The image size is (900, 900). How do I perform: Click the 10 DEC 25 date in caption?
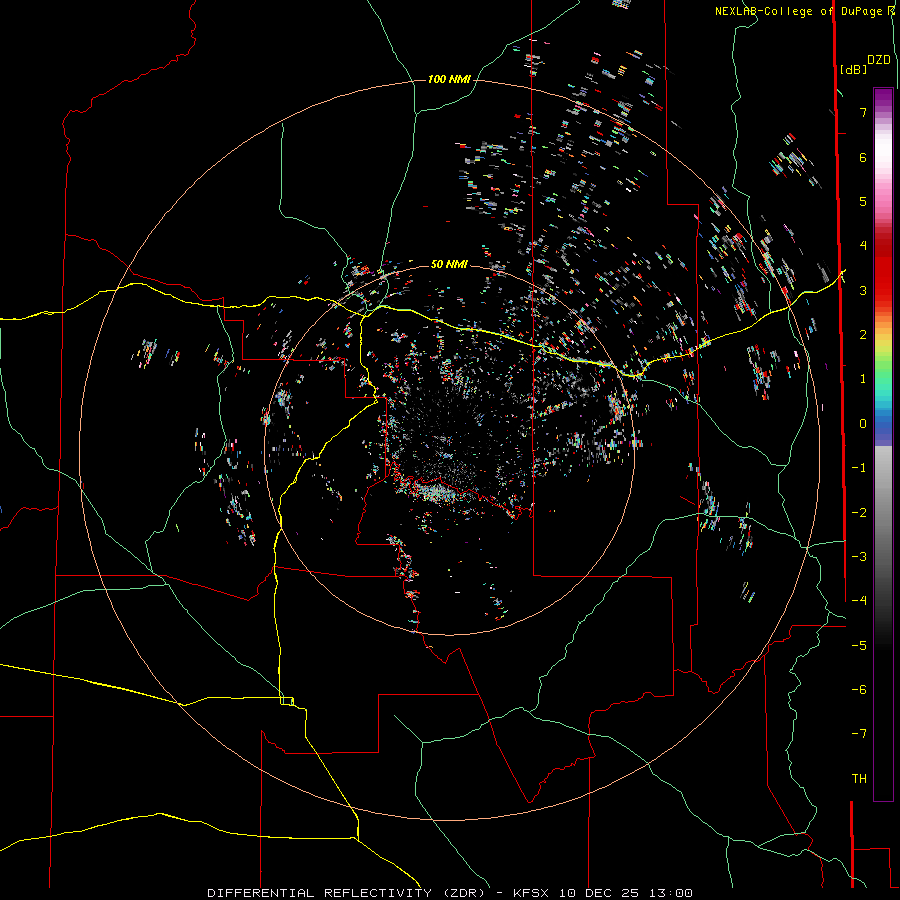point(599,893)
